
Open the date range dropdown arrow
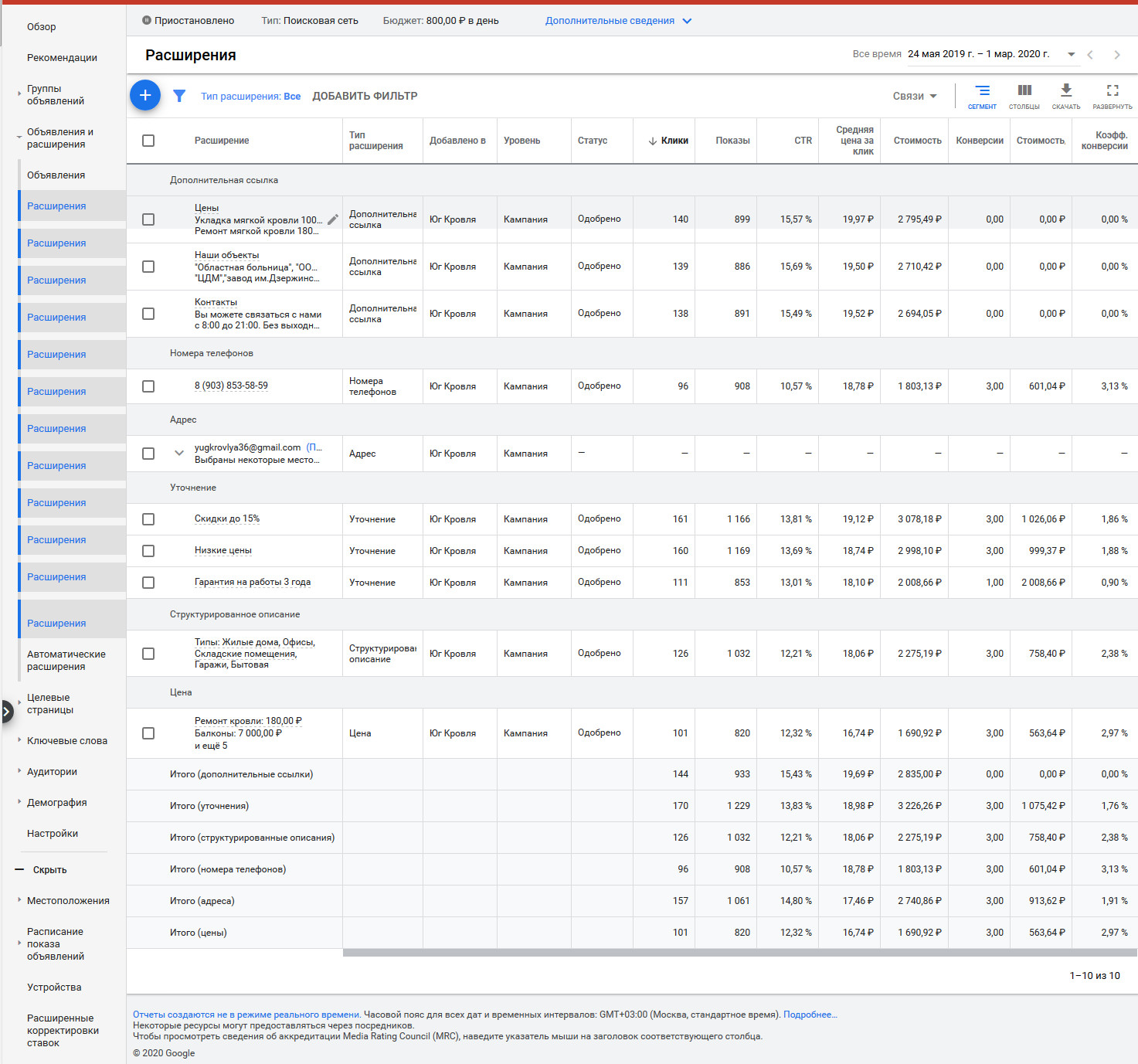1072,54
